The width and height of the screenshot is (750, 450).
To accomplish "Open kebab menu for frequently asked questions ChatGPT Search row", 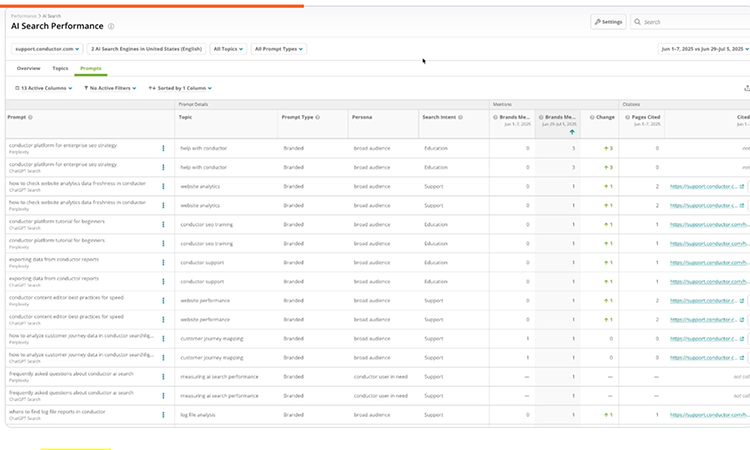I will click(163, 396).
